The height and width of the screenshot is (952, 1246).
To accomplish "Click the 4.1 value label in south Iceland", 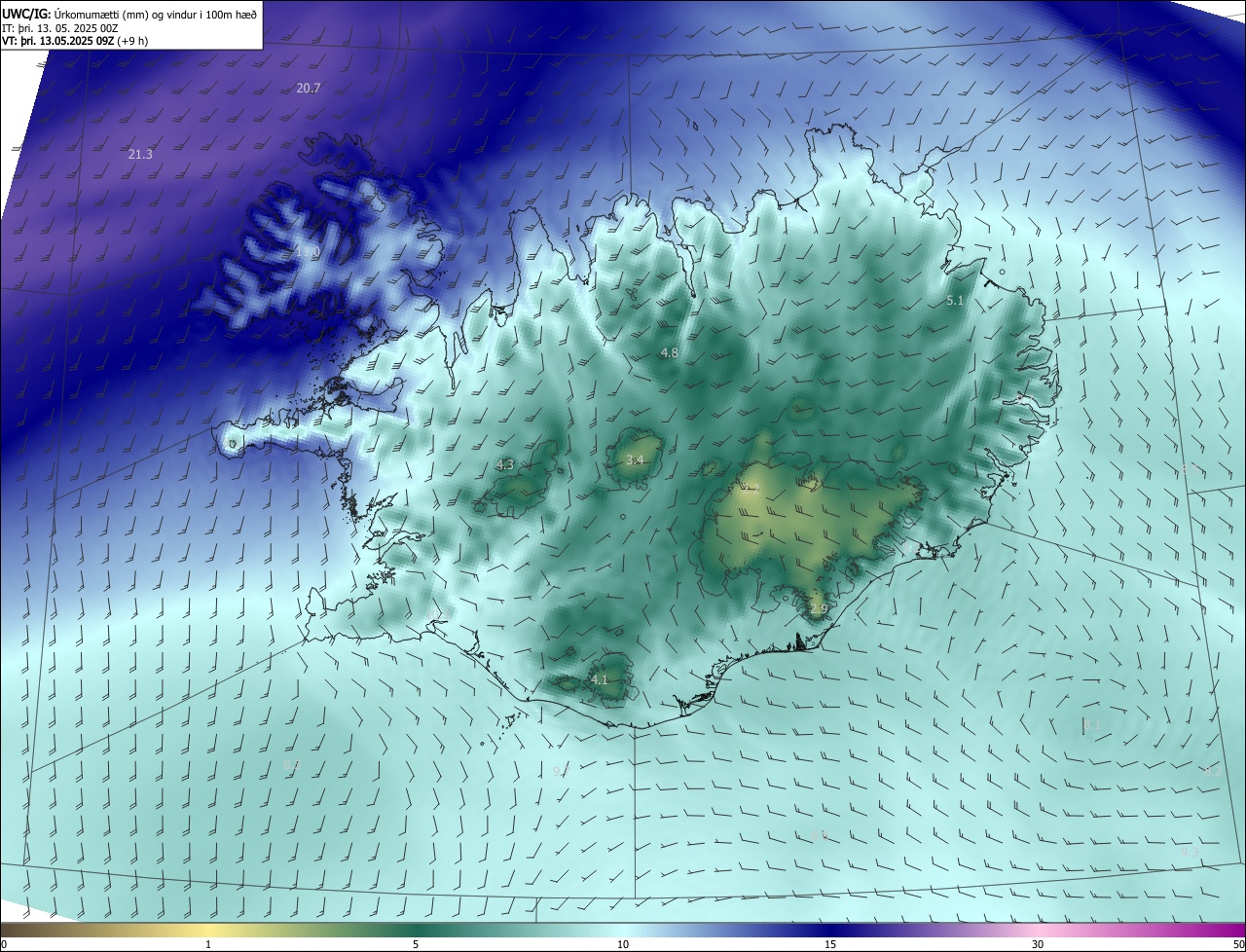I will point(600,679).
